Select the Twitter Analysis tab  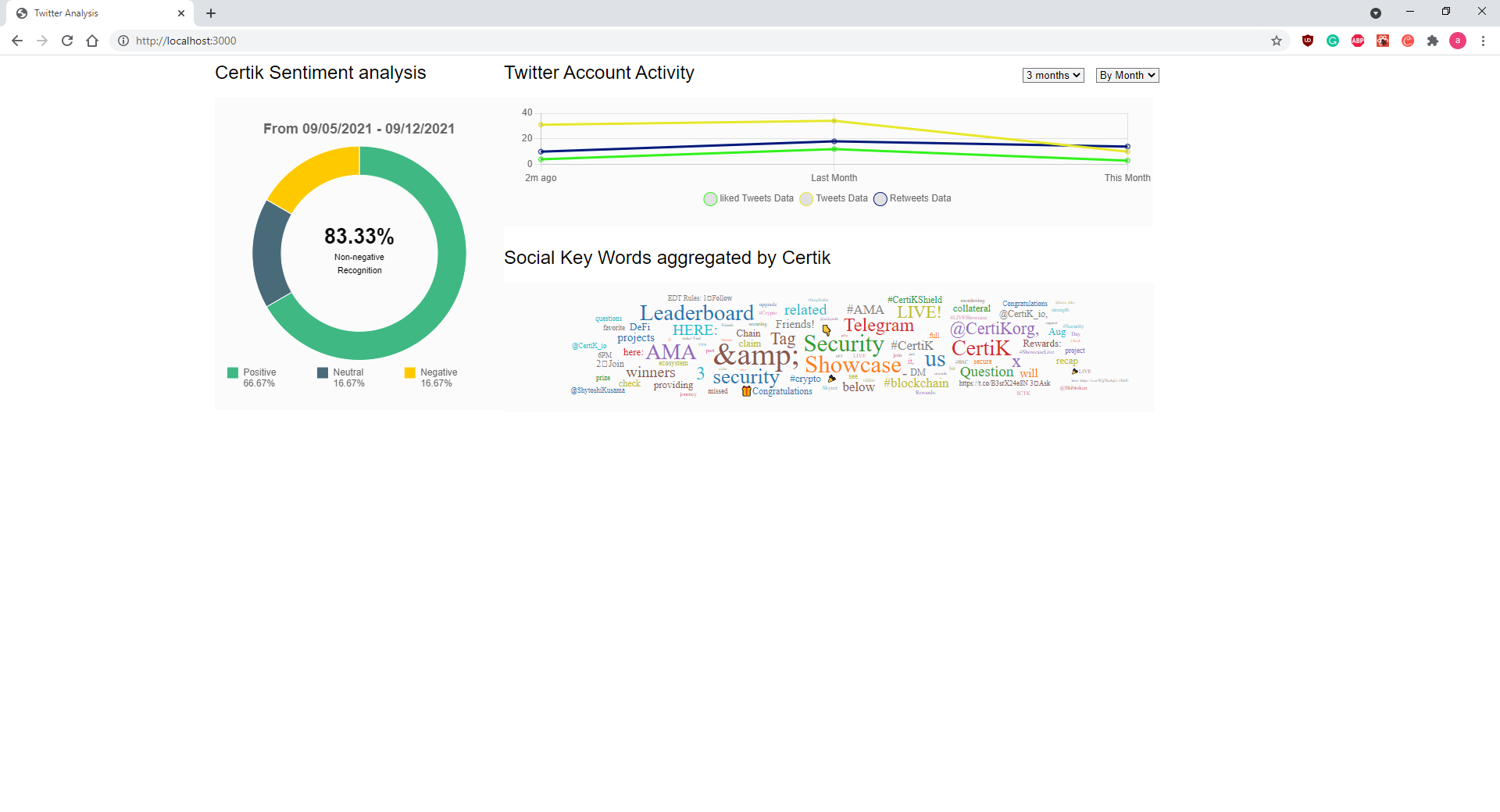(x=100, y=13)
